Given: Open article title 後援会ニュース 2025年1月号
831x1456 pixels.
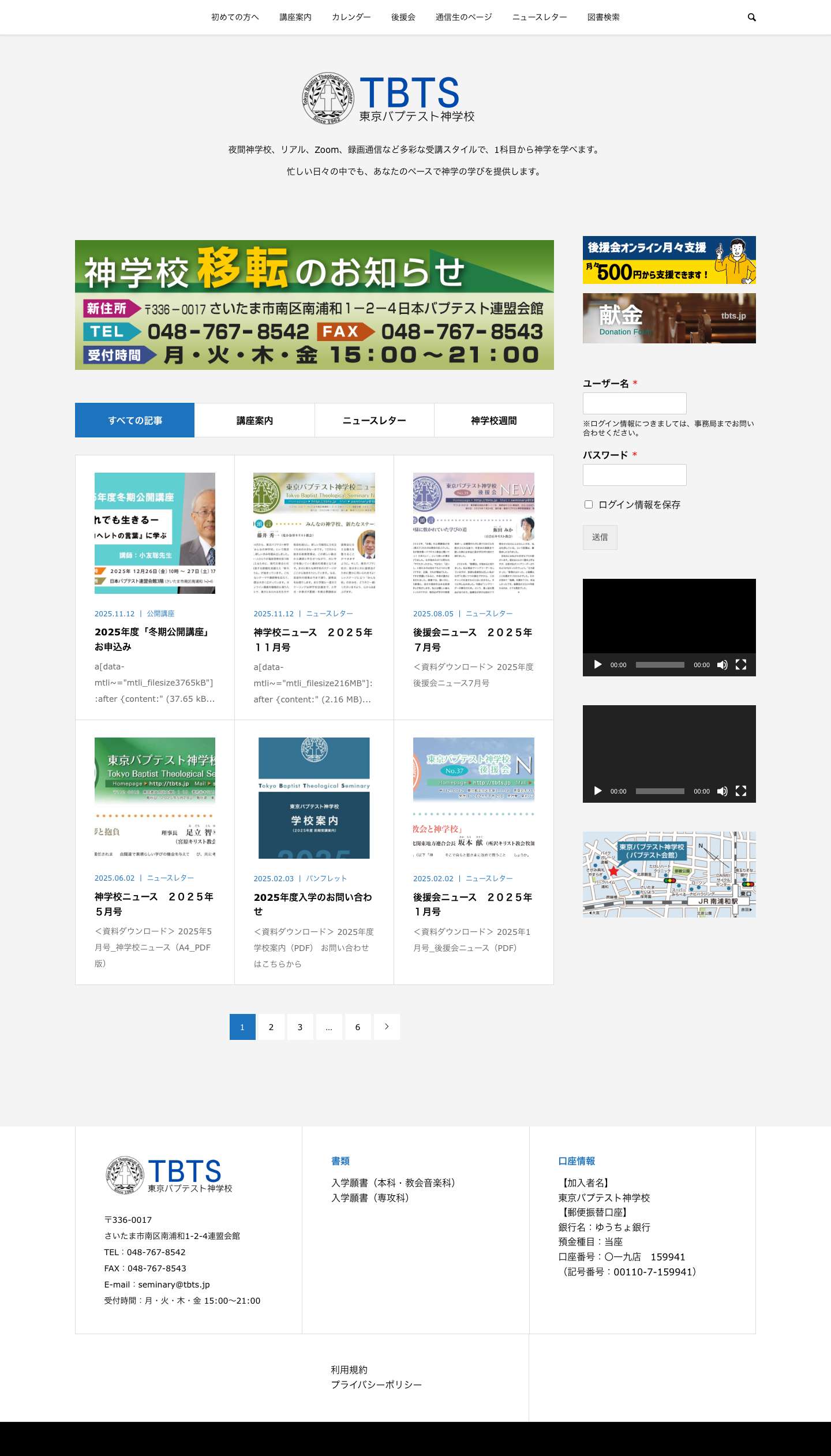Looking at the screenshot, I should [x=473, y=904].
